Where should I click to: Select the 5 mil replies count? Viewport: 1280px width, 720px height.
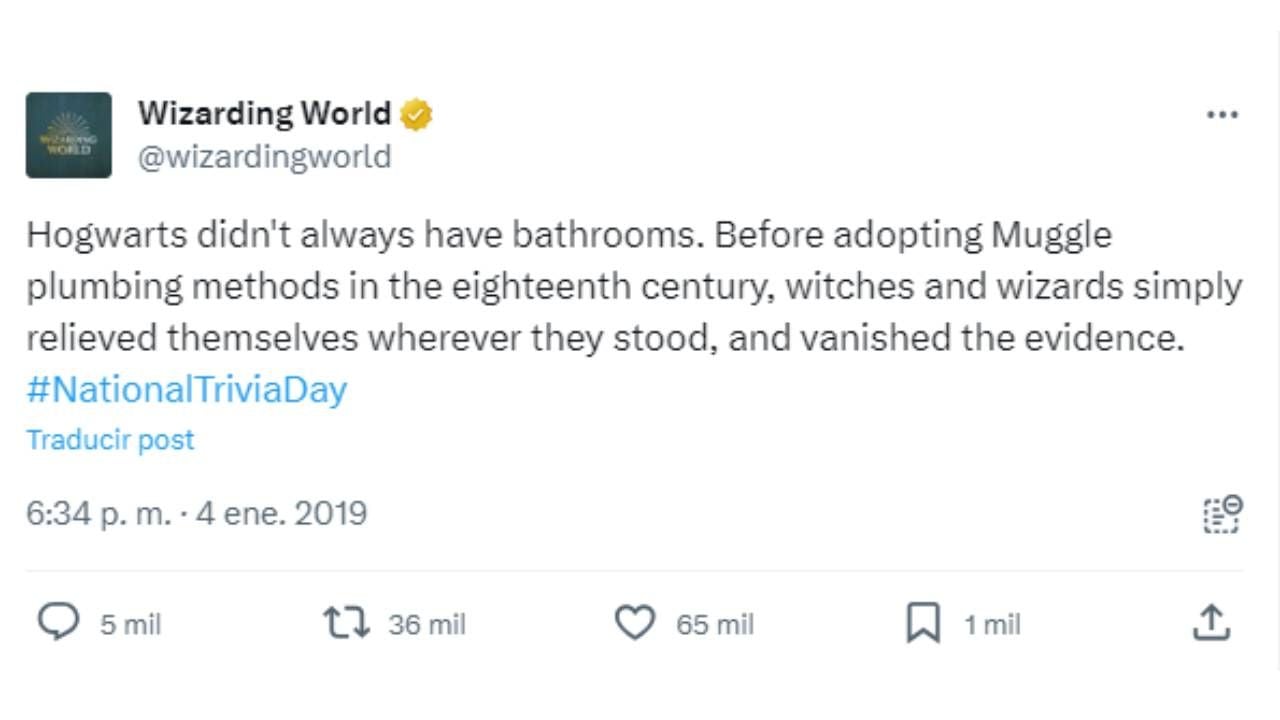(x=130, y=625)
